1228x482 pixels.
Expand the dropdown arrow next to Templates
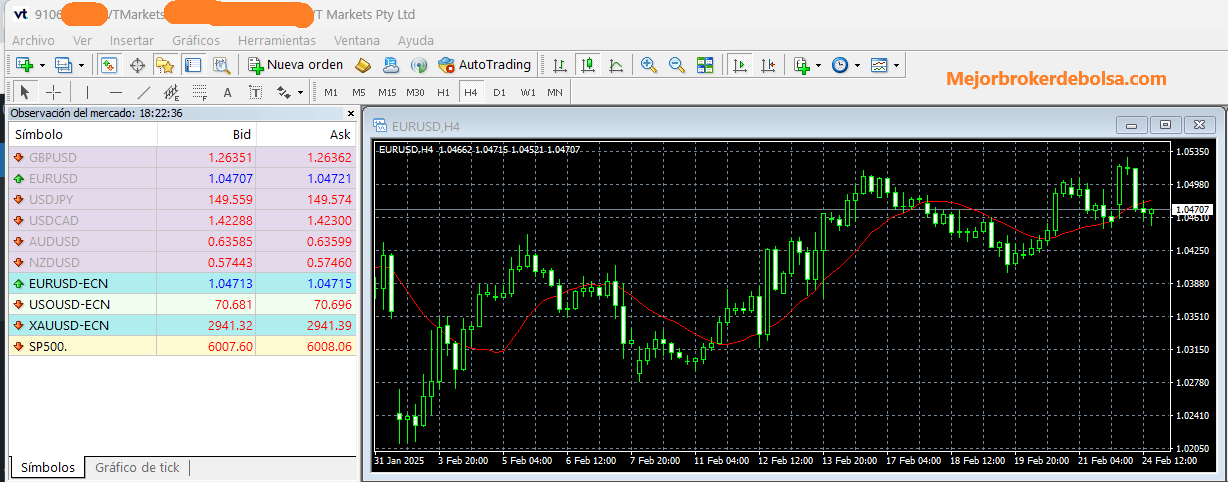[896, 65]
